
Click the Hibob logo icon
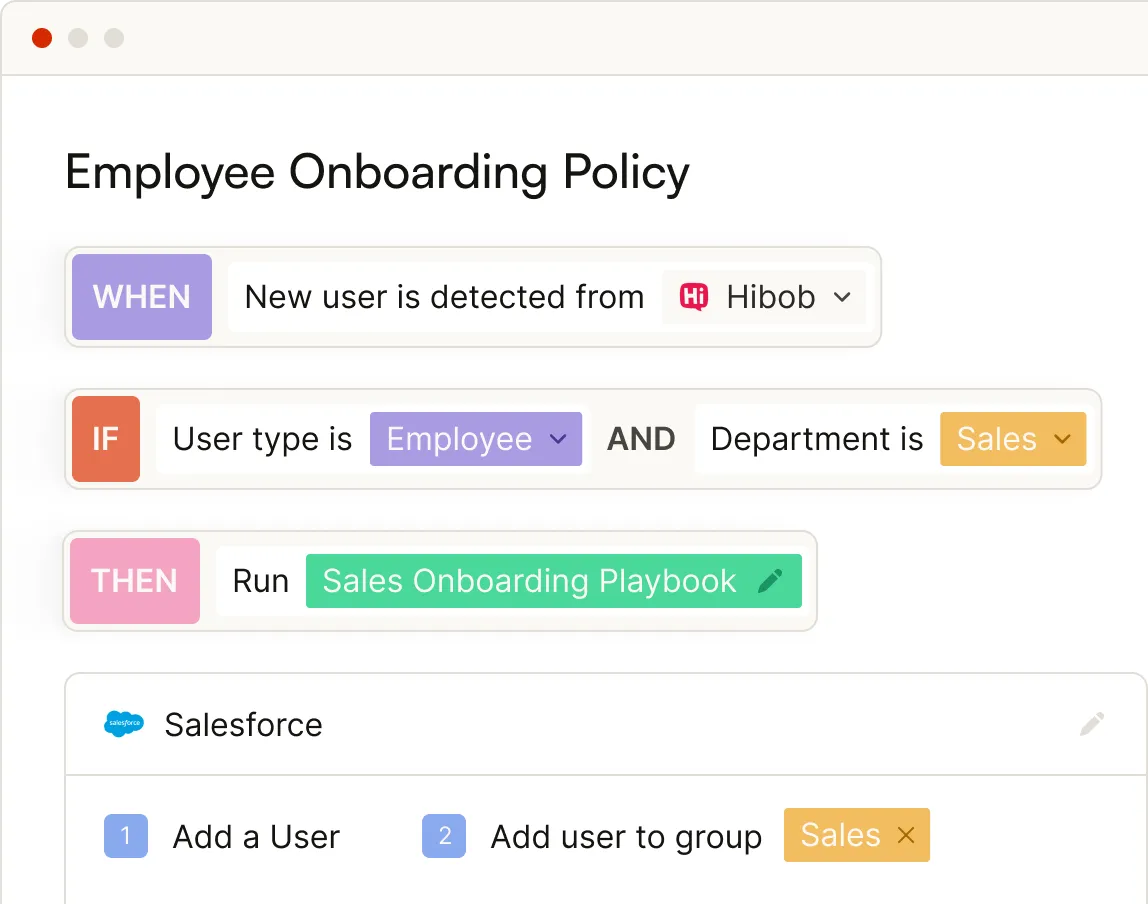click(x=693, y=296)
